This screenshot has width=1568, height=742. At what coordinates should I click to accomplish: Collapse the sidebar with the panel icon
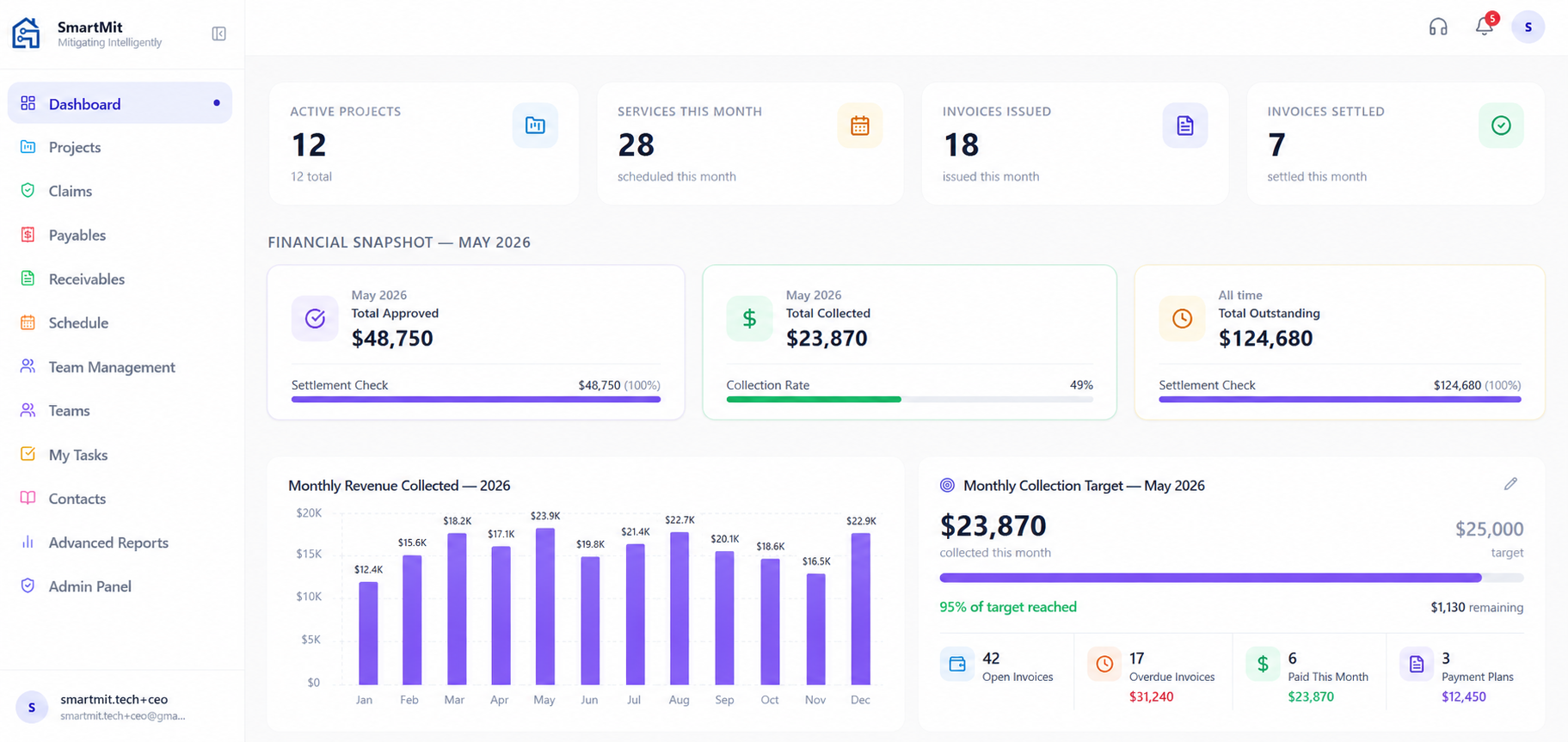(218, 34)
